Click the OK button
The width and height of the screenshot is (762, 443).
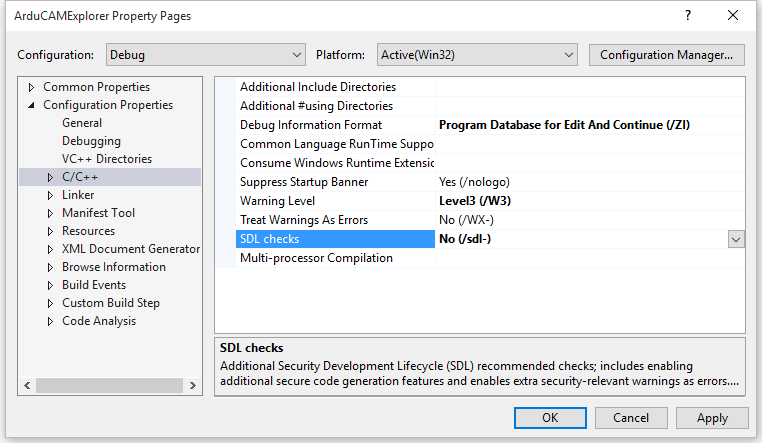[550, 418]
